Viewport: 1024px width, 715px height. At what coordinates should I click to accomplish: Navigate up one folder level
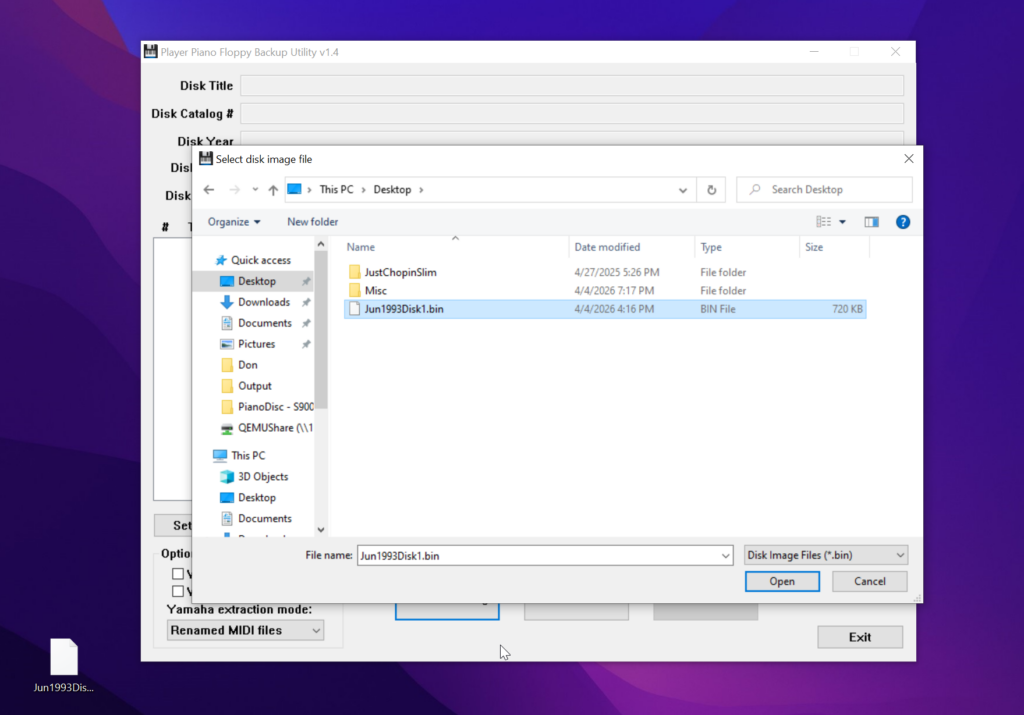272,189
